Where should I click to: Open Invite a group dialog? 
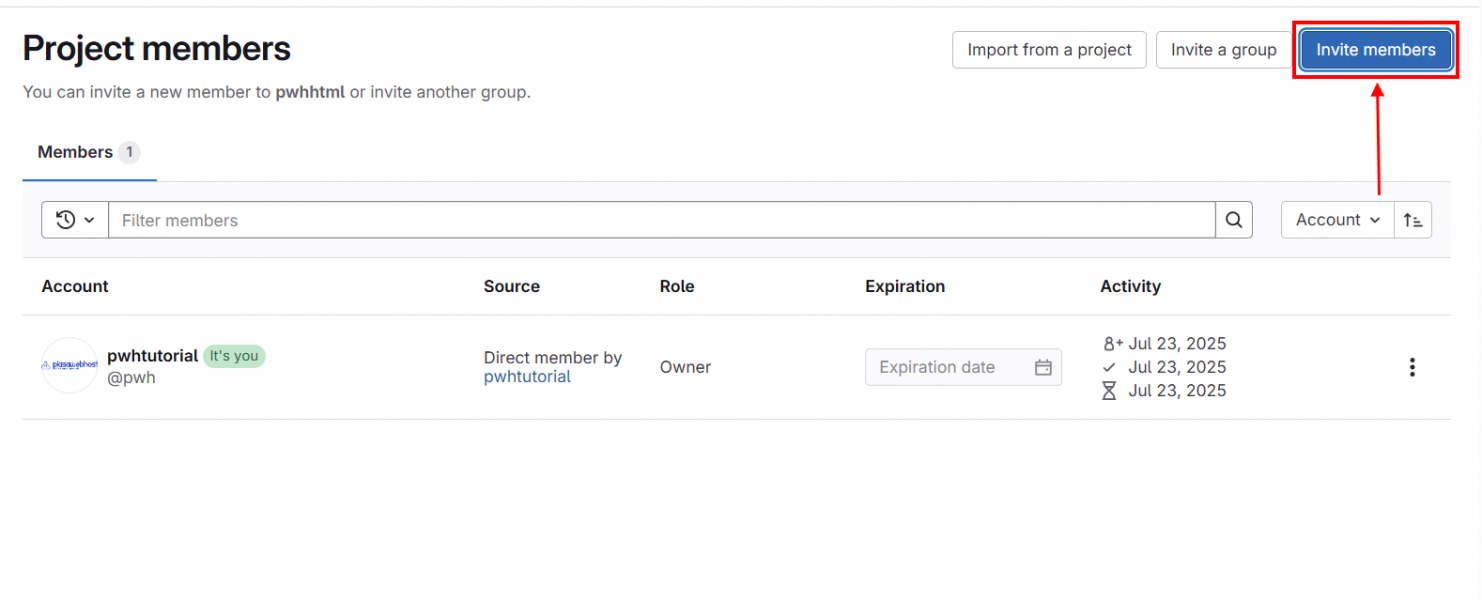pos(1224,50)
